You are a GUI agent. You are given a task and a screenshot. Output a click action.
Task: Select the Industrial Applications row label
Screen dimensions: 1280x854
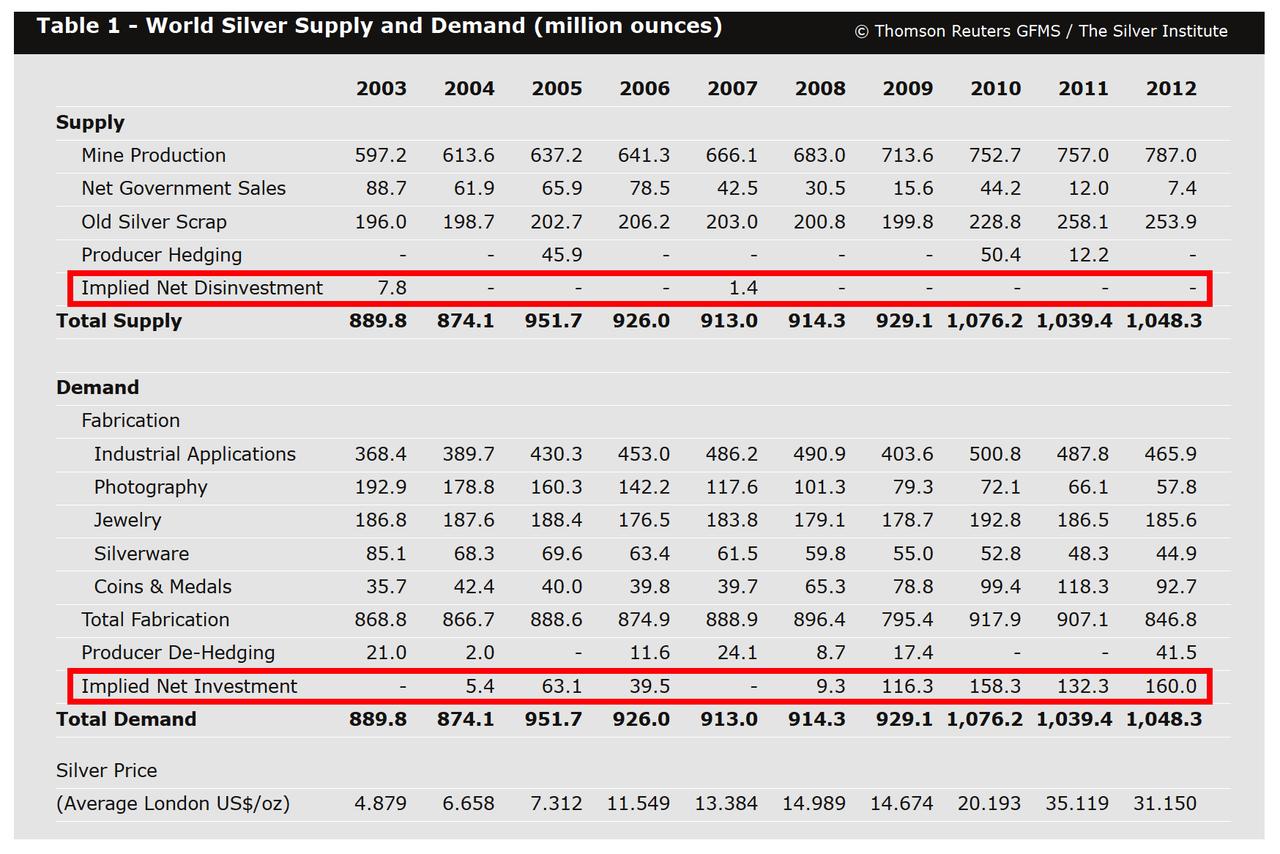[195, 454]
